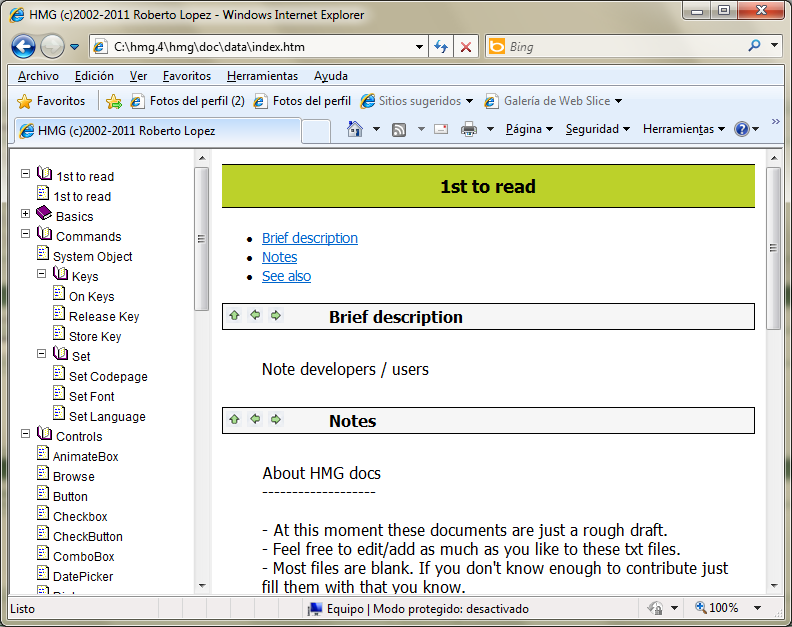Collapse the Commands tree node
Screen dimensions: 792x627
coord(25,233)
